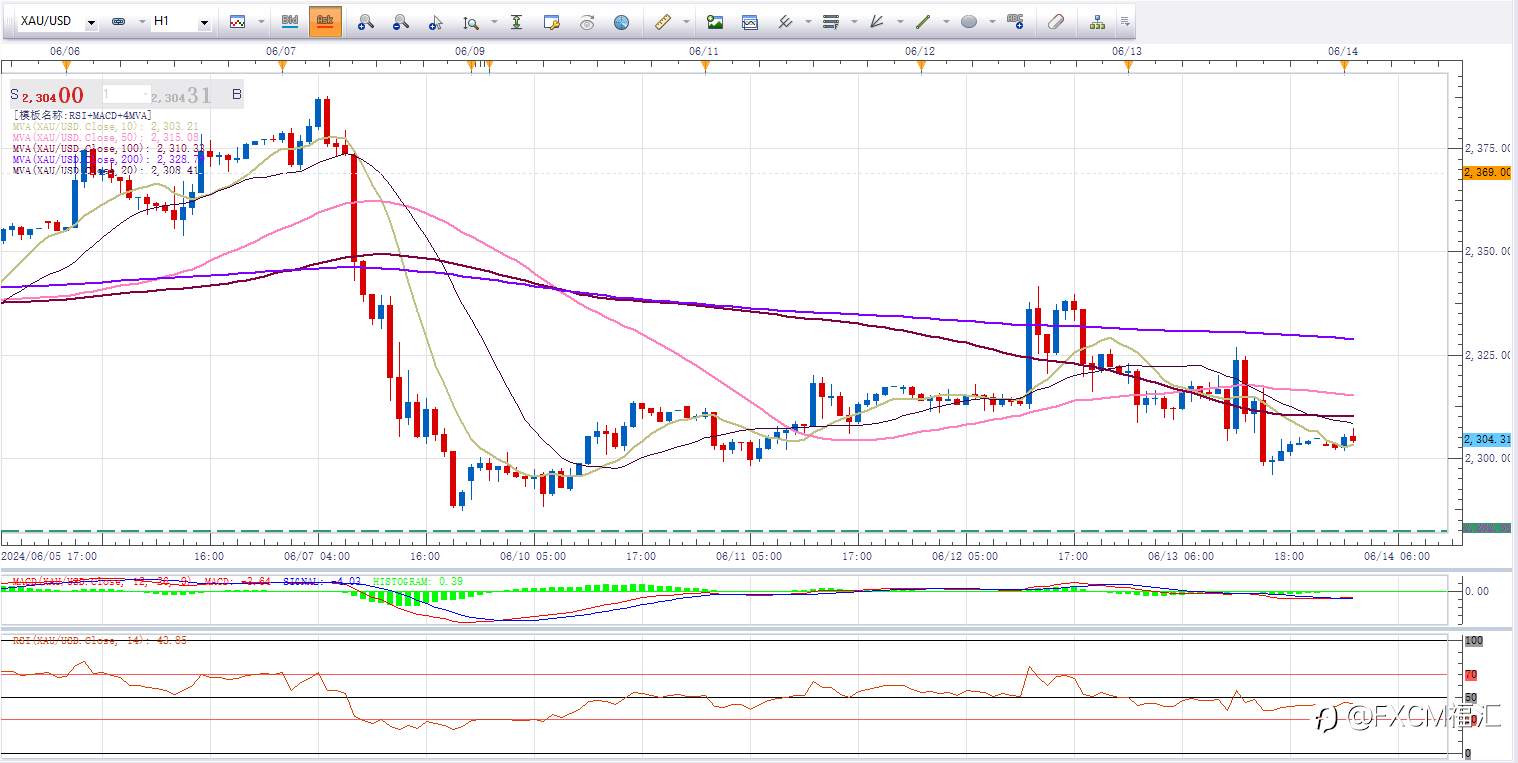Image resolution: width=1518 pixels, height=763 pixels.
Task: Click the green fit-vertical scale icon
Action: pyautogui.click(x=516, y=21)
